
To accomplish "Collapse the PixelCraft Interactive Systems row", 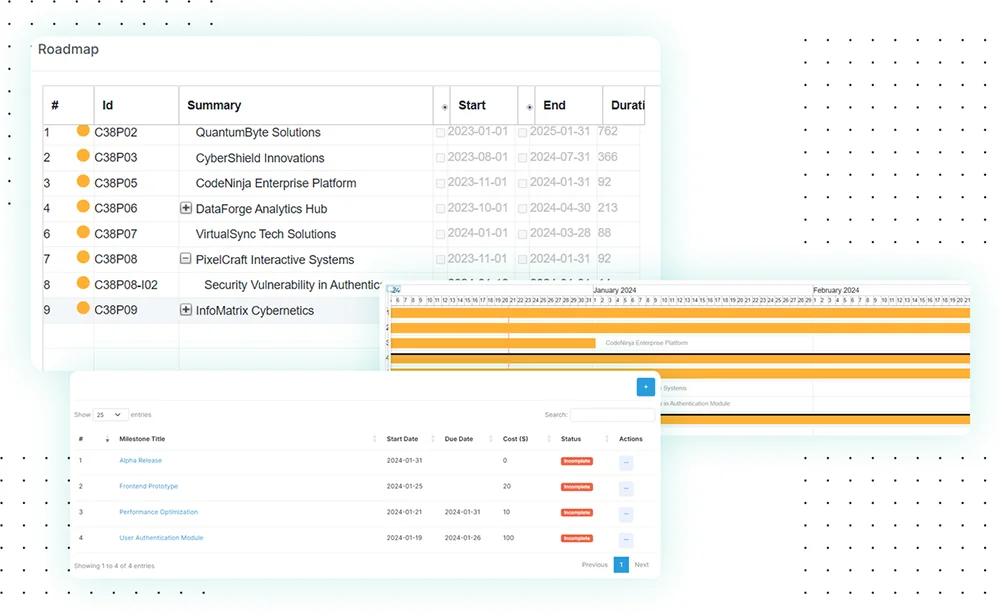I will coord(187,259).
